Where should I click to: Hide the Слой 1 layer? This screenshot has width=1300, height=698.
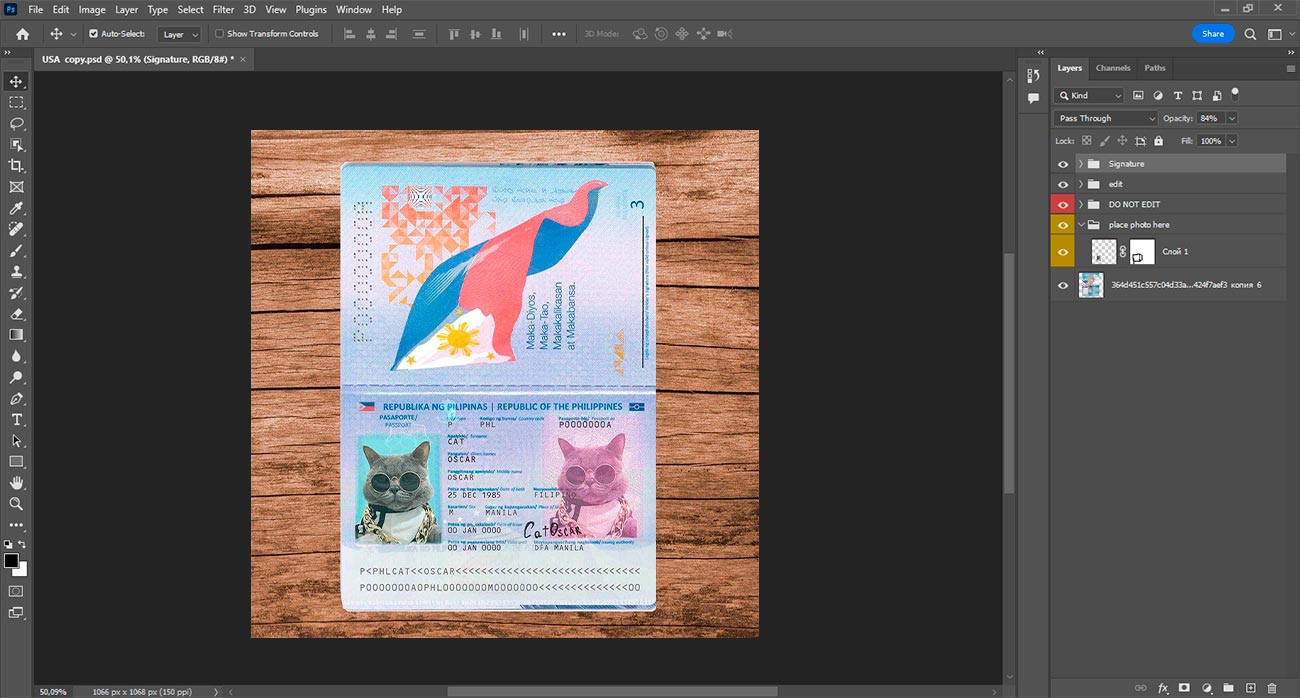(1063, 252)
